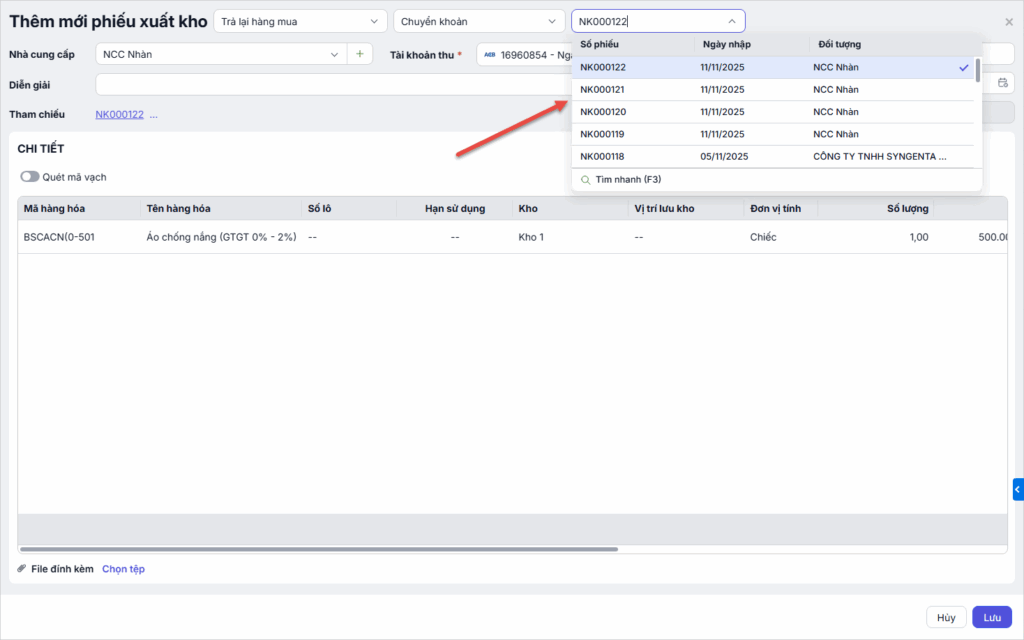Screen dimensions: 1024x640
Task: Toggle the Quét mã vạch switch
Action: coord(29,177)
